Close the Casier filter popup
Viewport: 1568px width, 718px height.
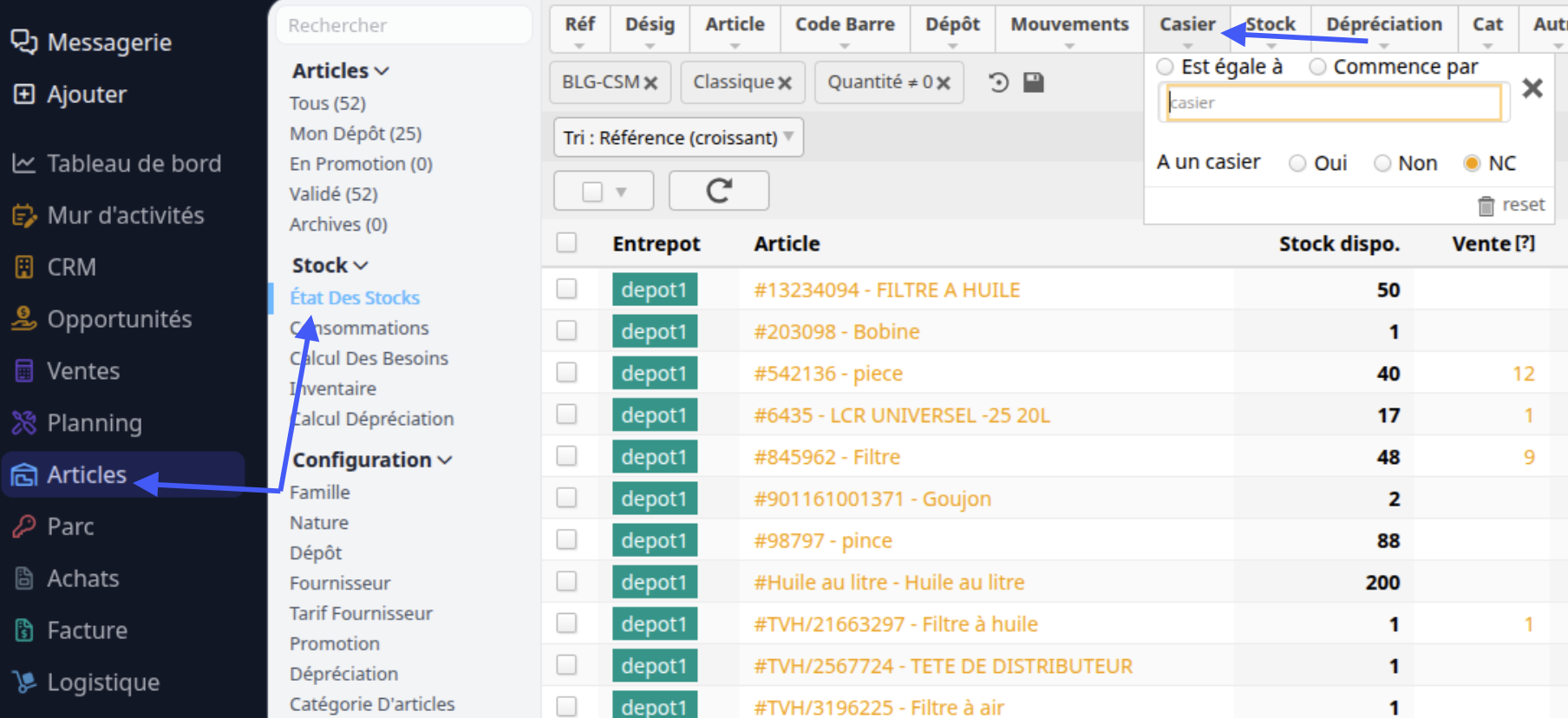click(x=1532, y=88)
